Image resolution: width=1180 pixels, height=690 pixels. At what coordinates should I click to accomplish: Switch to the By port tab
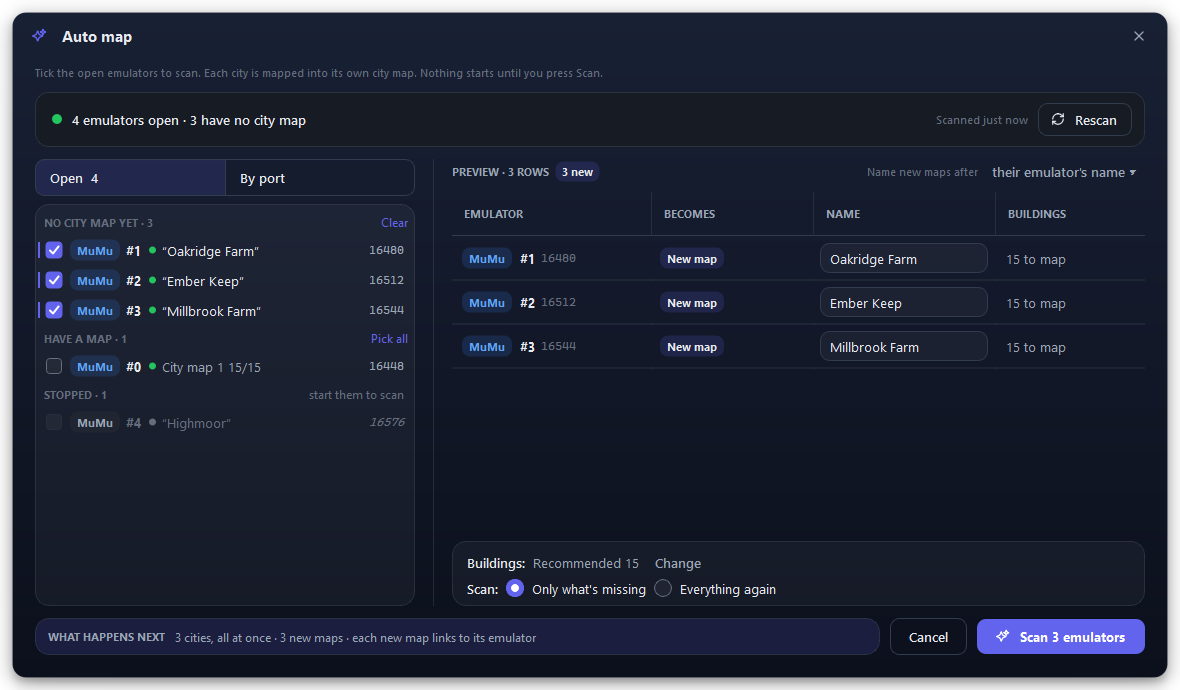[320, 178]
